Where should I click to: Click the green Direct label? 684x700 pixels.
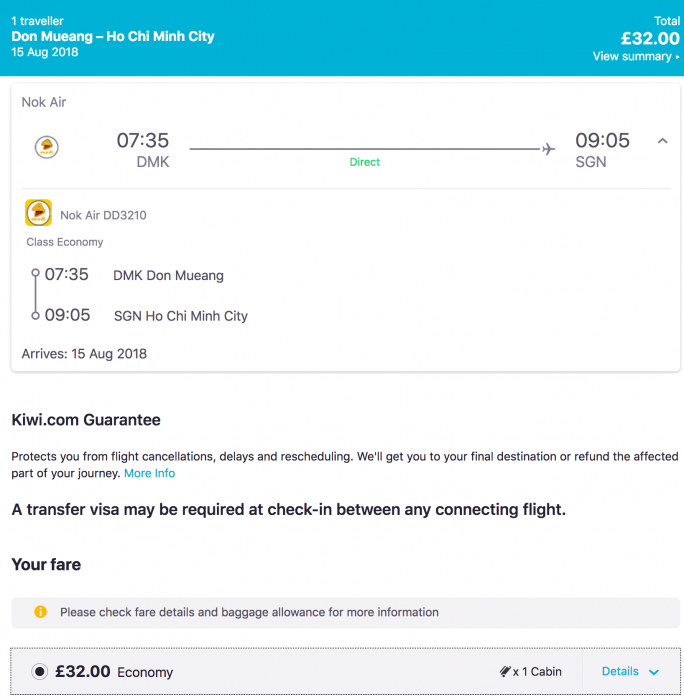(x=365, y=162)
